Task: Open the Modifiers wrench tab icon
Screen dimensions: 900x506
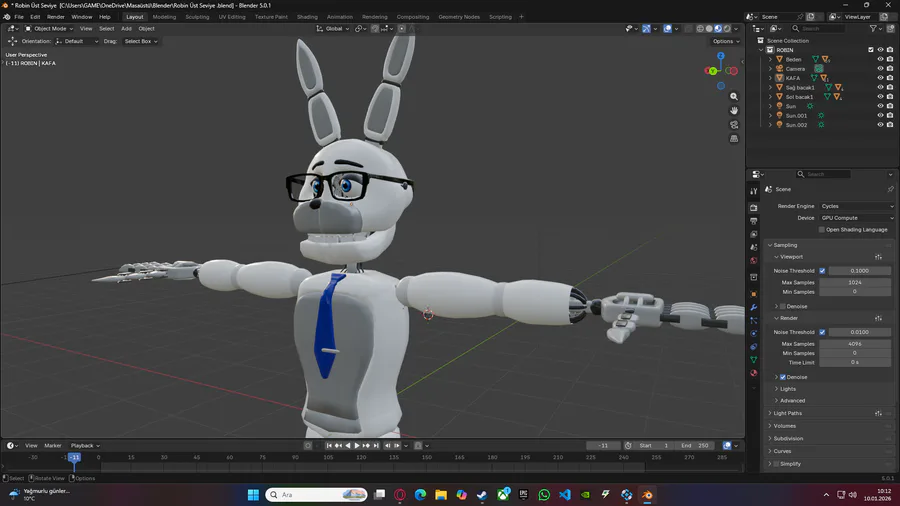Action: (x=754, y=307)
